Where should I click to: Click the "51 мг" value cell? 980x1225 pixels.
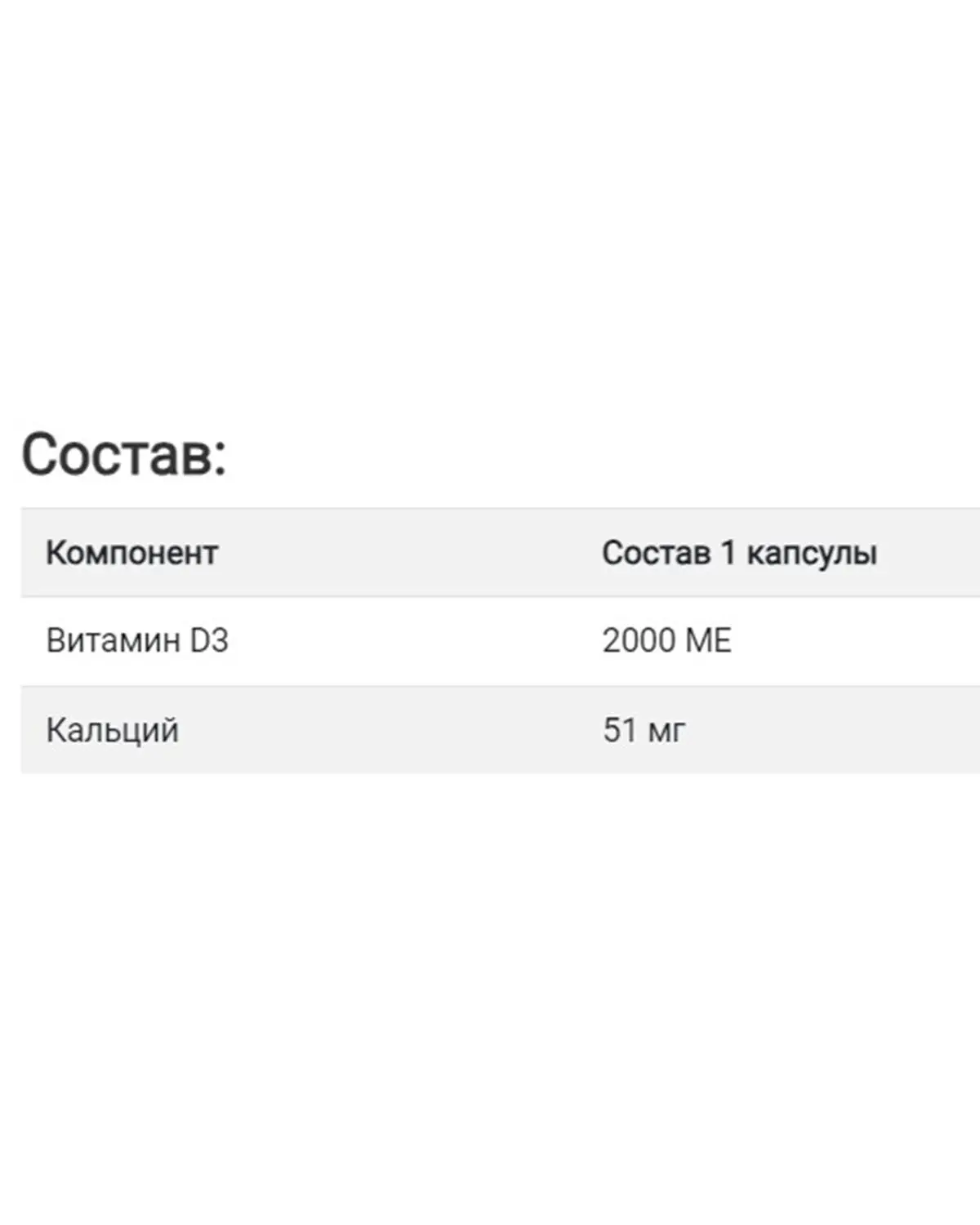[644, 729]
